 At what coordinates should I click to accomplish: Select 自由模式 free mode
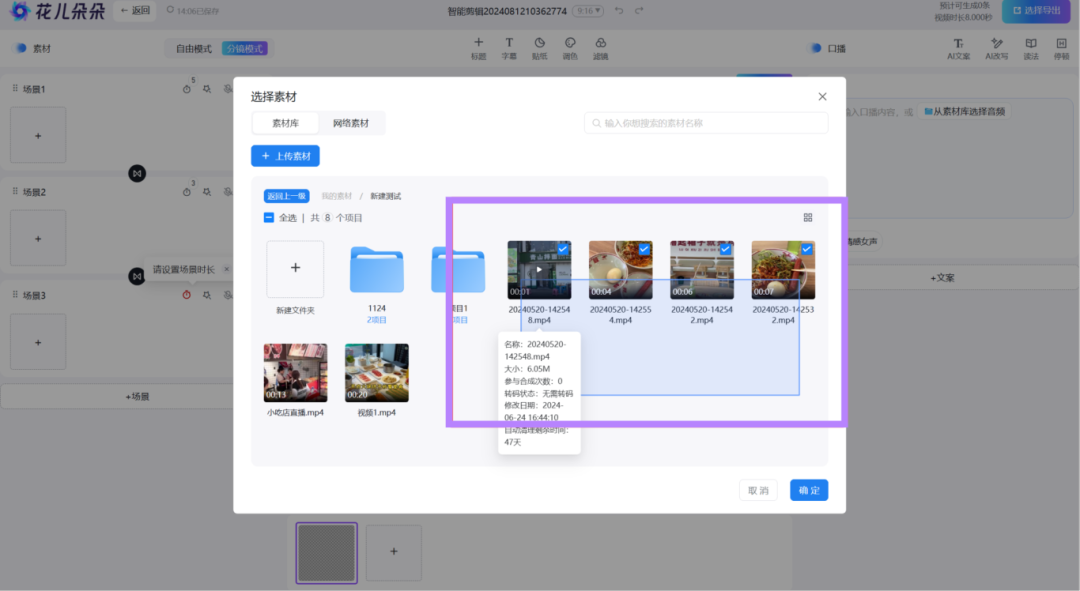[194, 48]
